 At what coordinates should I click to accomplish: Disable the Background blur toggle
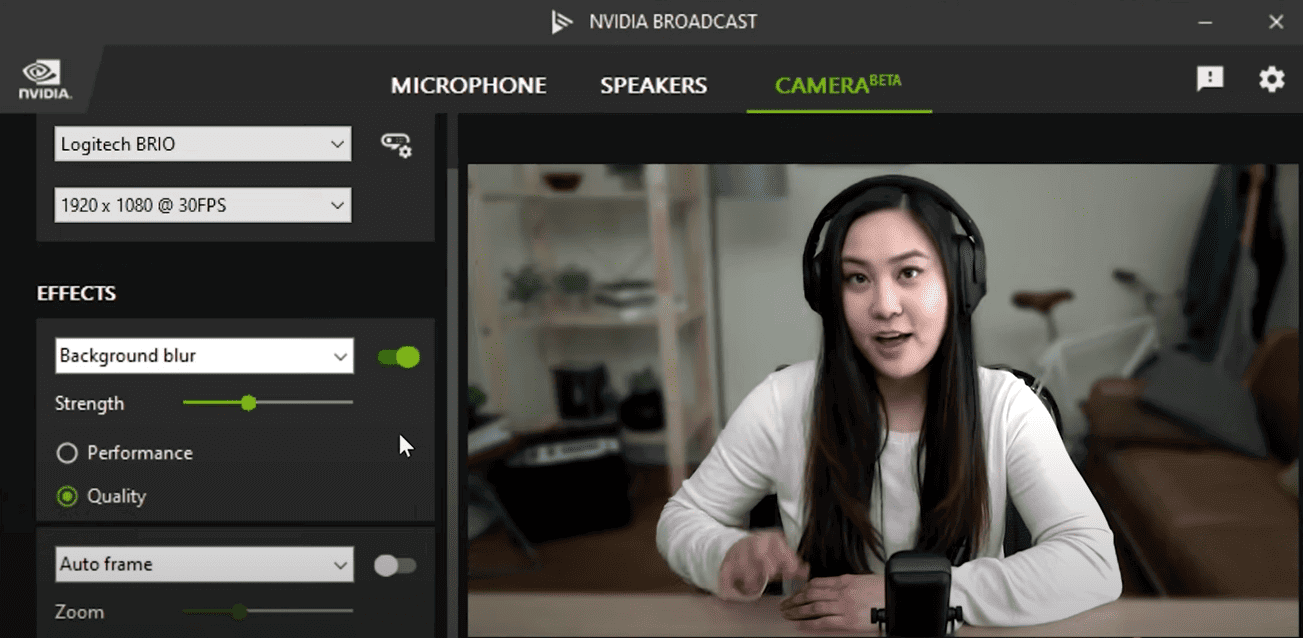click(x=399, y=357)
